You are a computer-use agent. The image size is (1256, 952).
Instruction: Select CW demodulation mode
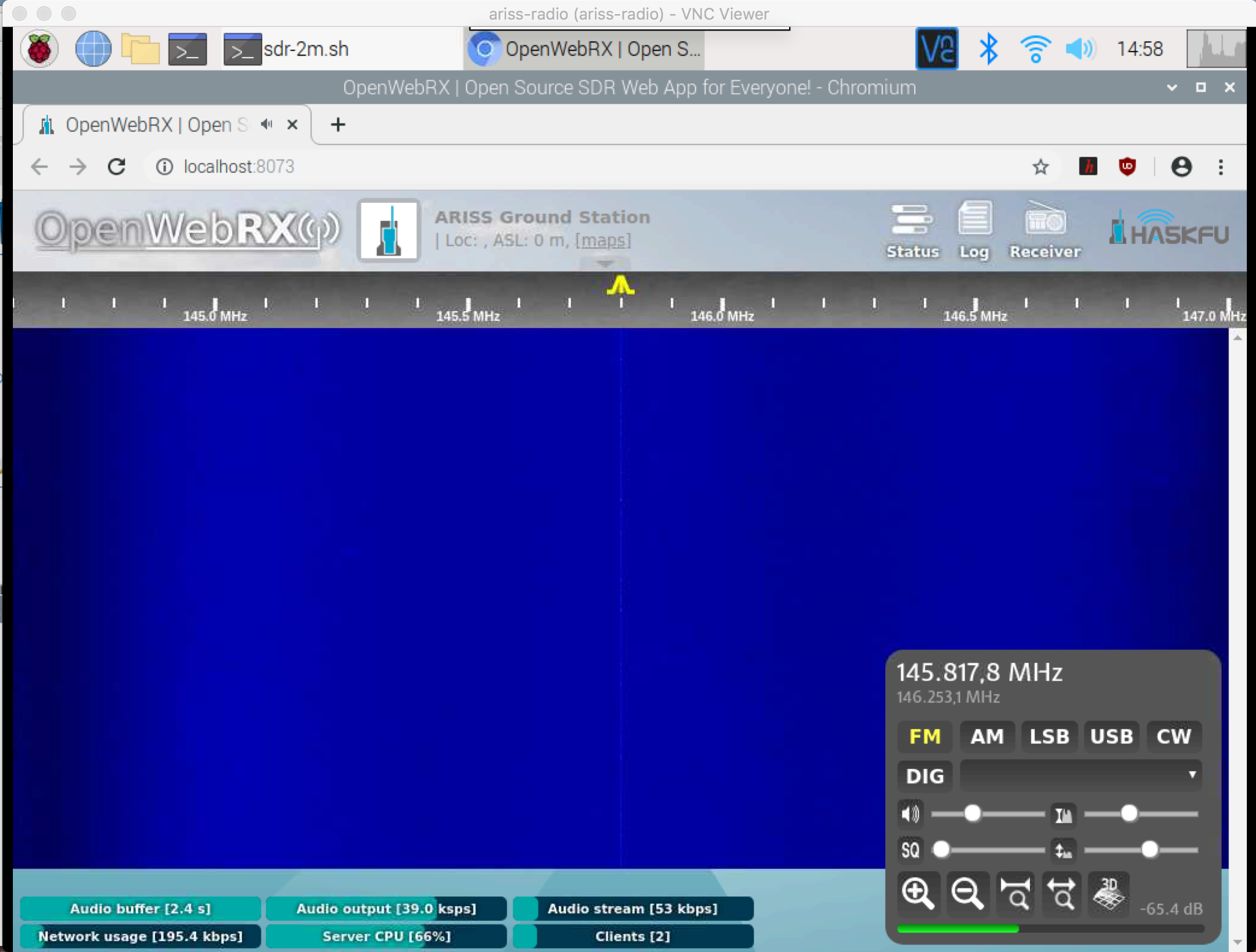[1174, 736]
